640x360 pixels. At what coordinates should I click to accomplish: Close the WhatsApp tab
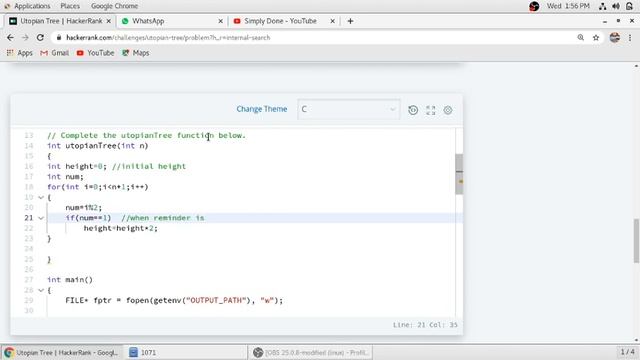click(x=220, y=21)
